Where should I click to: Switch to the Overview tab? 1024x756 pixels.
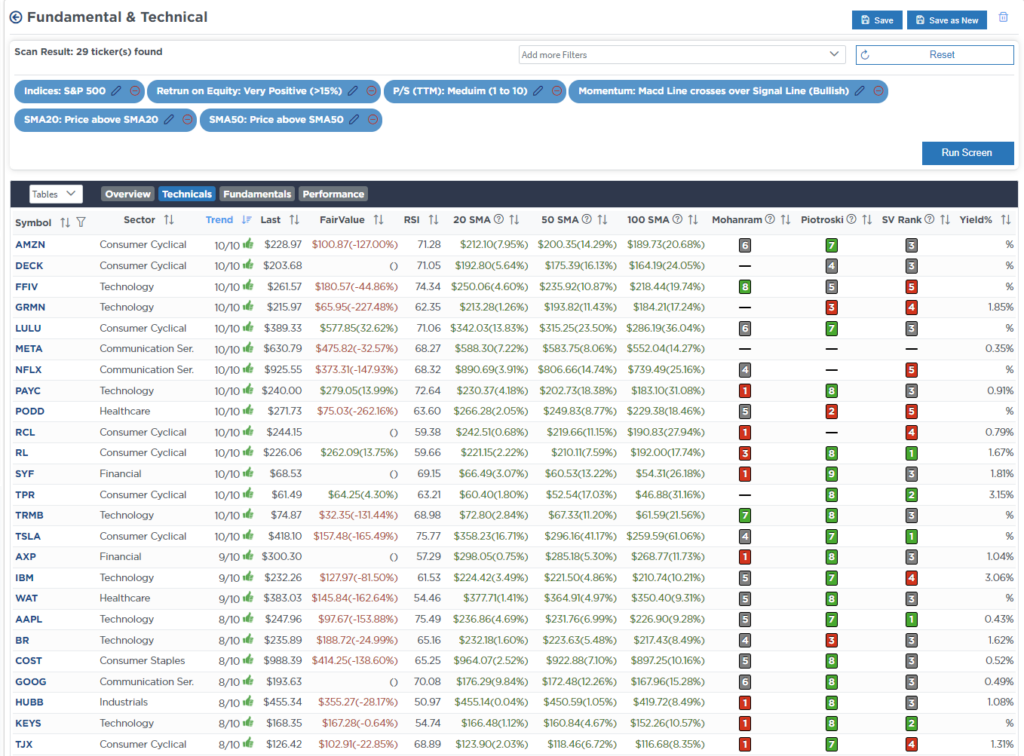(127, 194)
